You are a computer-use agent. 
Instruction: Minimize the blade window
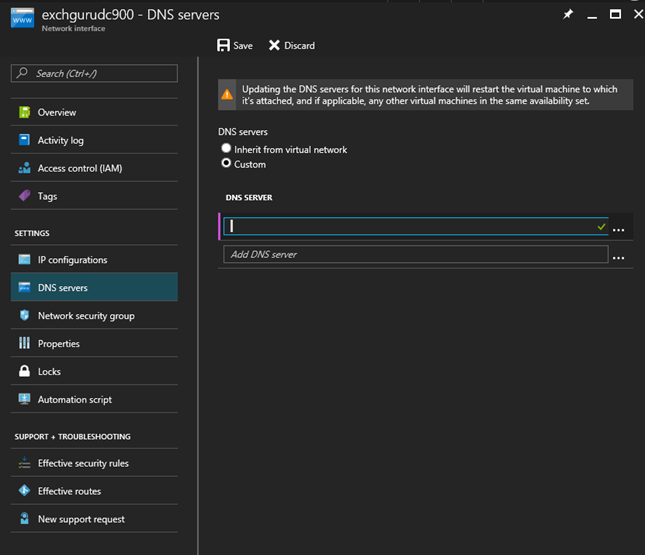592,16
